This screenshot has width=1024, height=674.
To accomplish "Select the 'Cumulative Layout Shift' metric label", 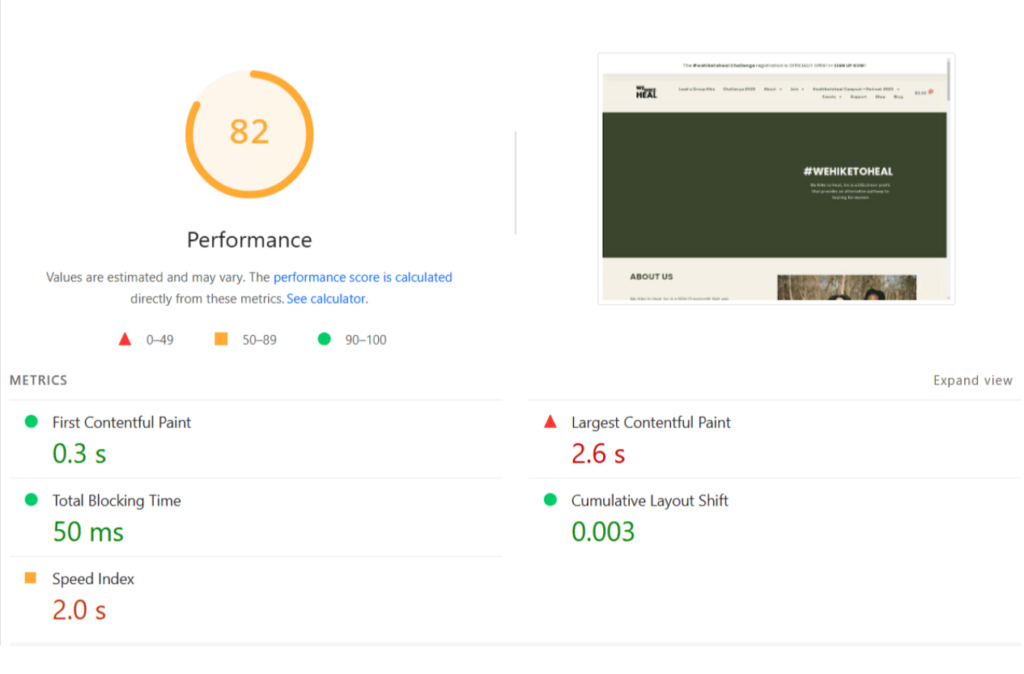I will [649, 501].
